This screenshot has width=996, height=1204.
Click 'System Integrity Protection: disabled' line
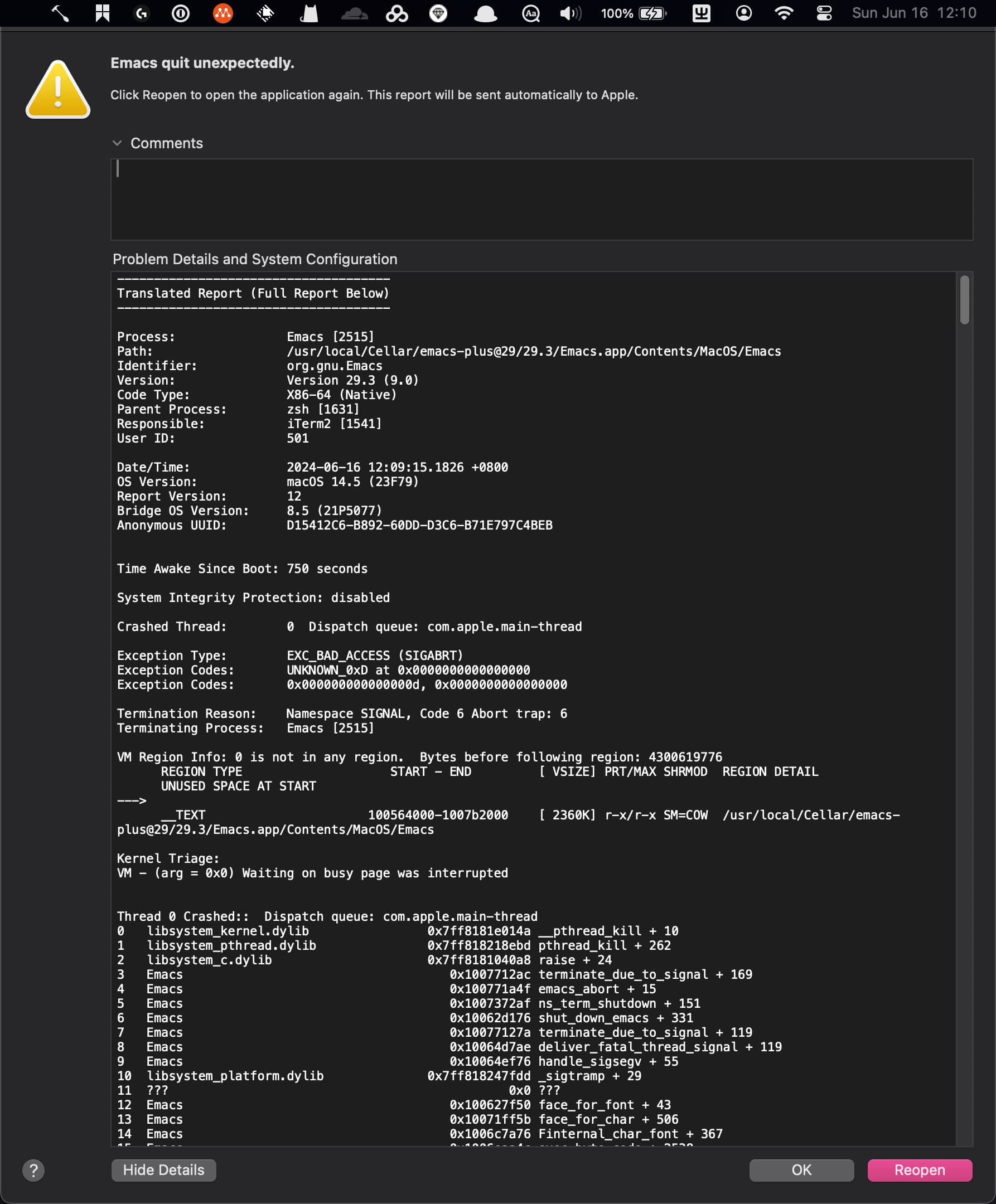point(253,598)
